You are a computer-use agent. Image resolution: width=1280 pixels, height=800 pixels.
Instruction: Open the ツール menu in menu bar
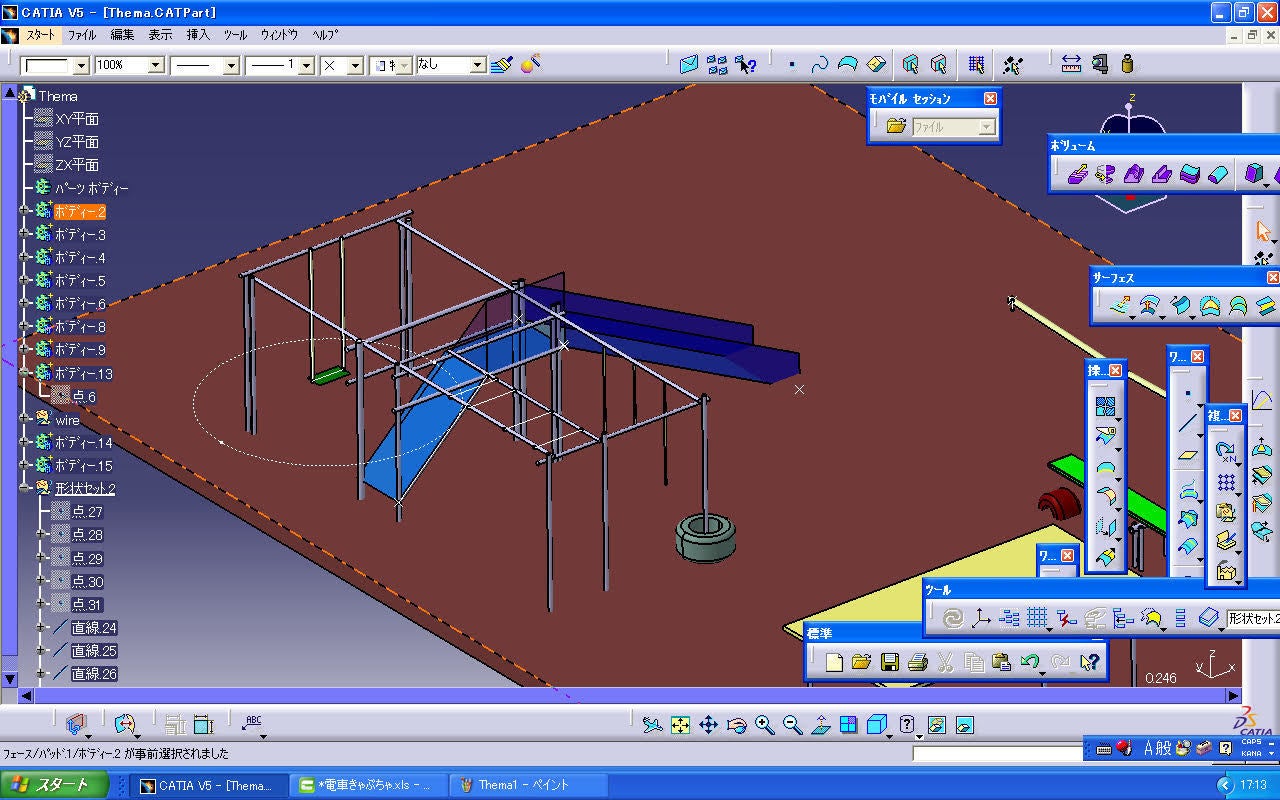[235, 34]
